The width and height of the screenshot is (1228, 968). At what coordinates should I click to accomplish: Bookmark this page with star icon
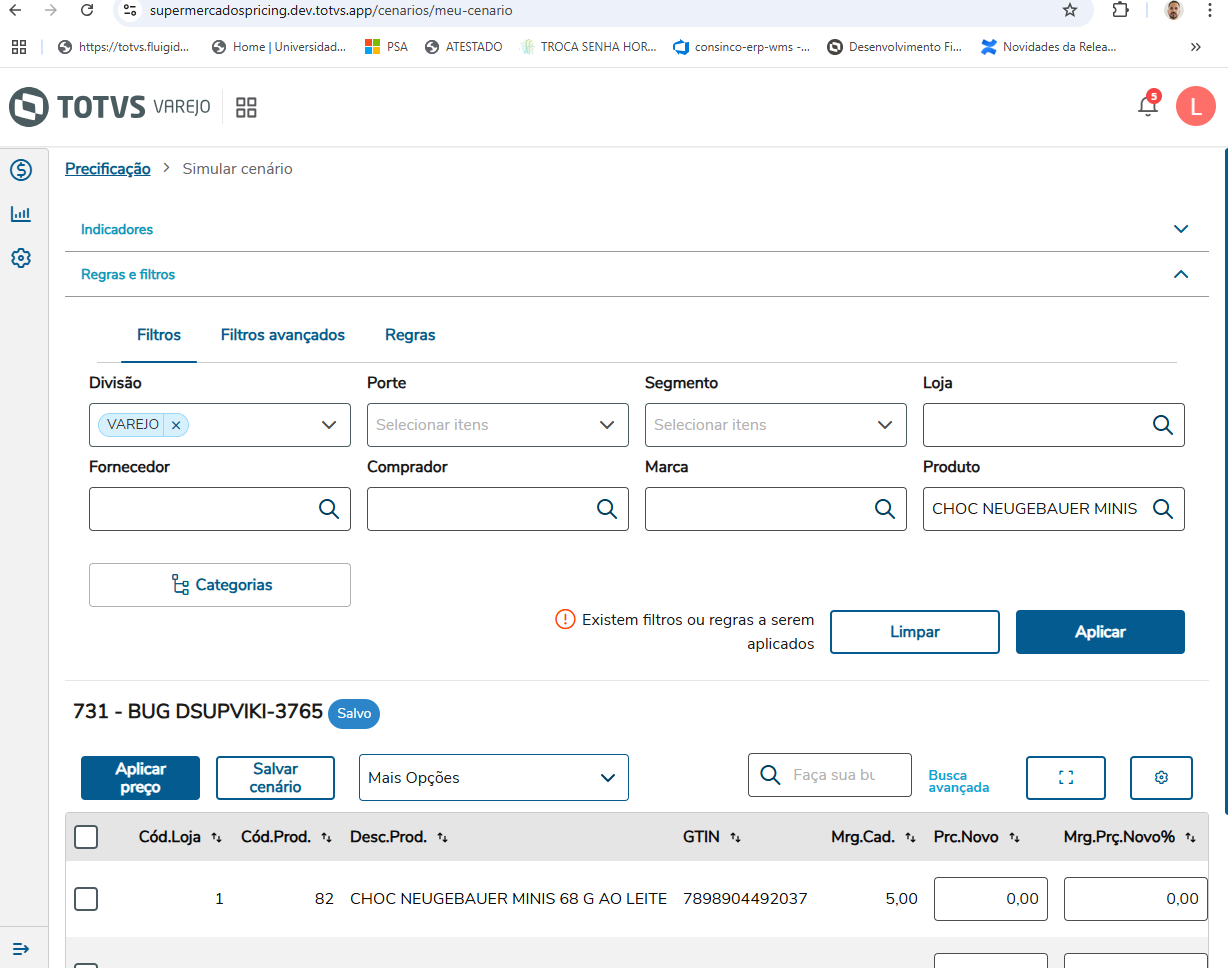tap(1070, 10)
